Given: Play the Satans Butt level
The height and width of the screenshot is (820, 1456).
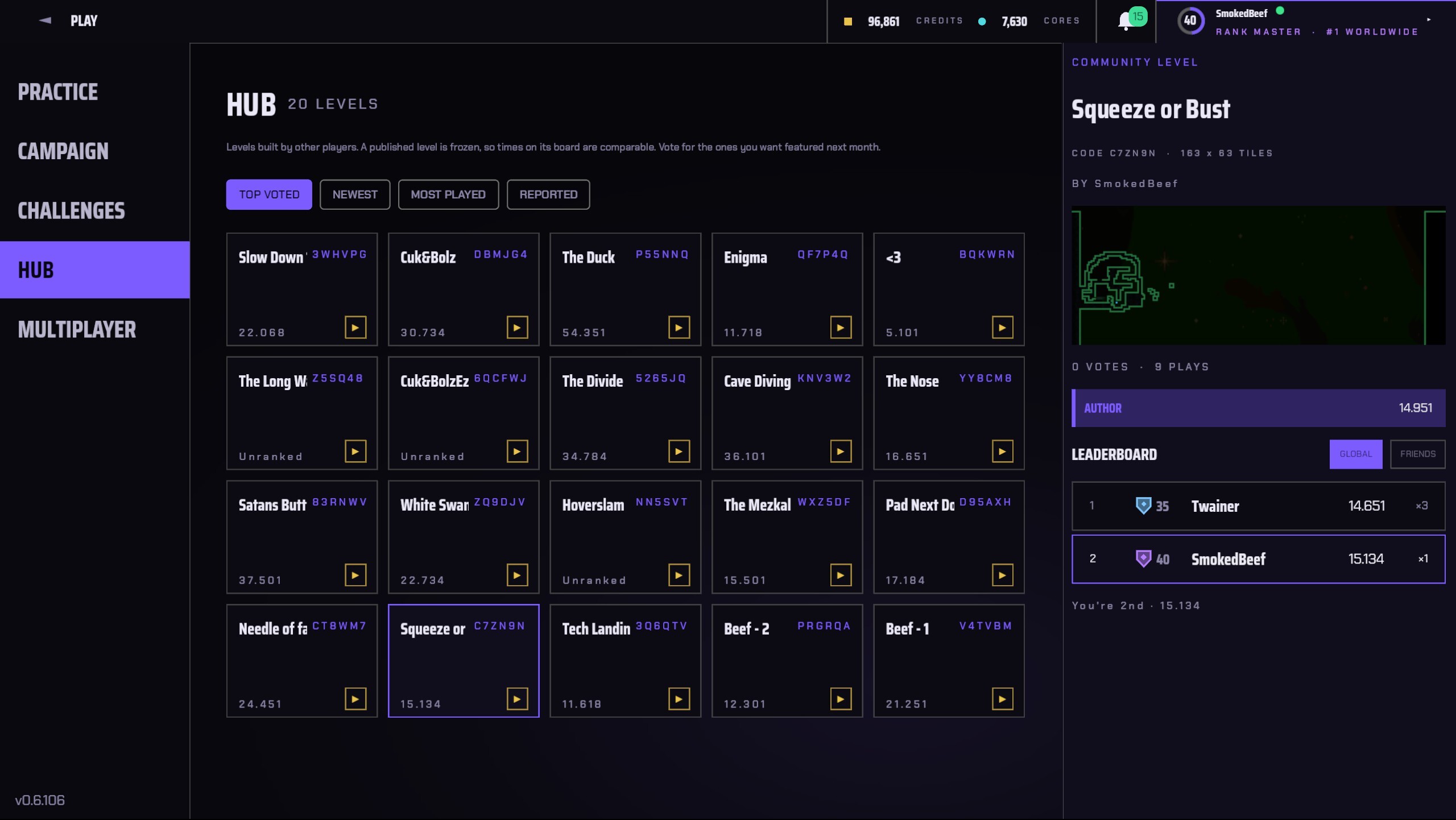Looking at the screenshot, I should click(355, 575).
